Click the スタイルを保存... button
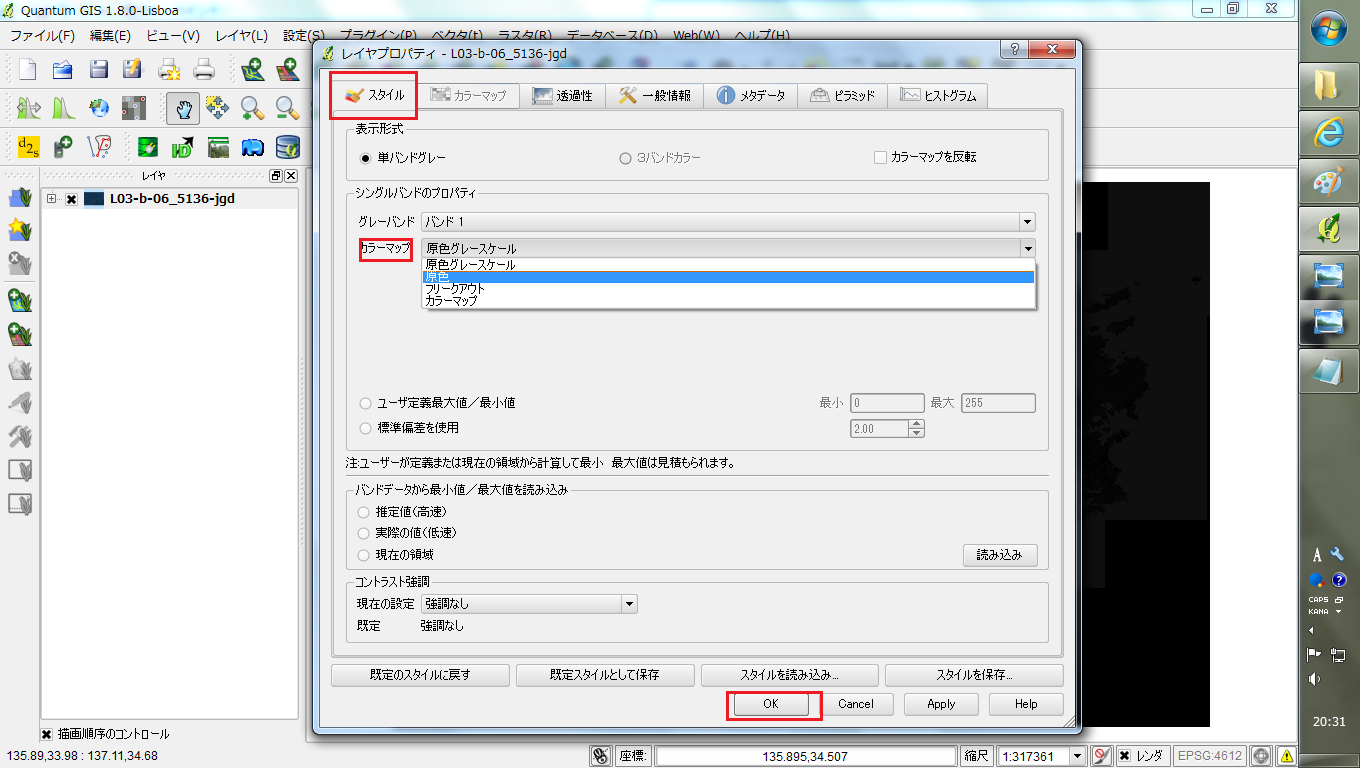The width and height of the screenshot is (1360, 768). [974, 675]
